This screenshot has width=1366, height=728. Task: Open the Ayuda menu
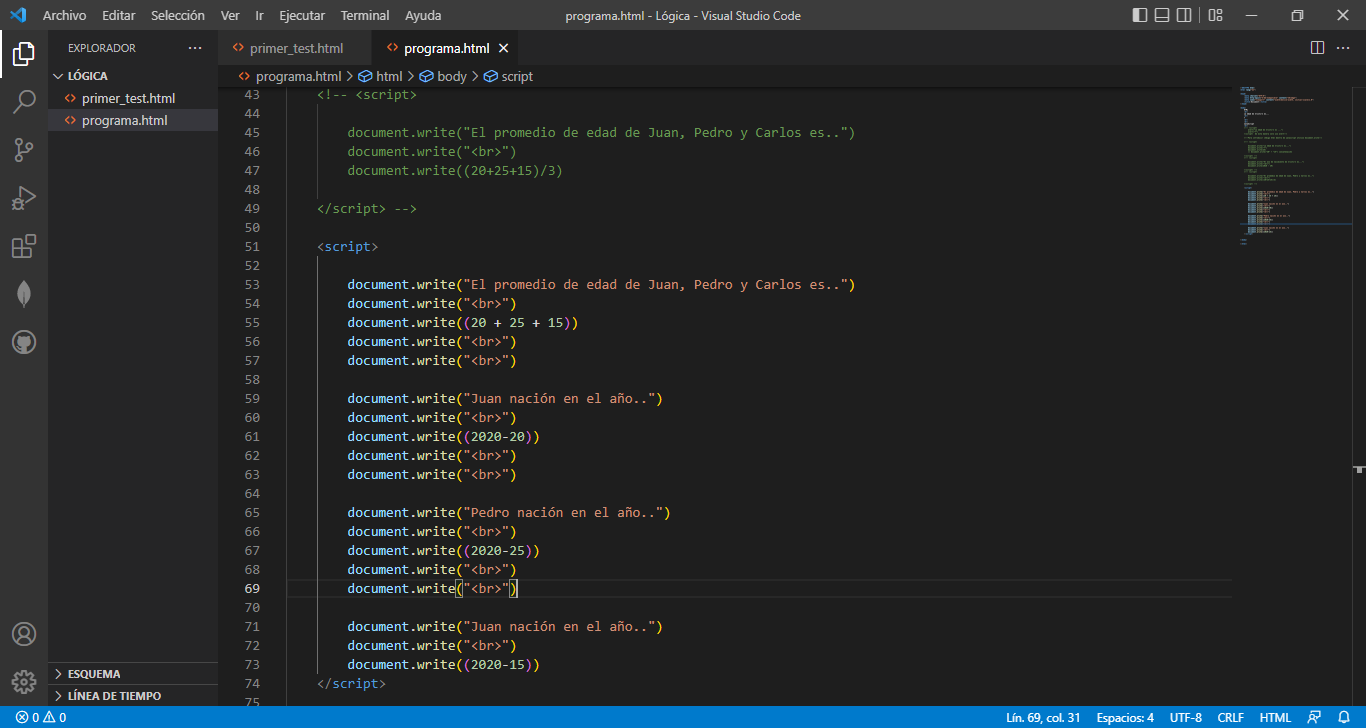pos(423,15)
